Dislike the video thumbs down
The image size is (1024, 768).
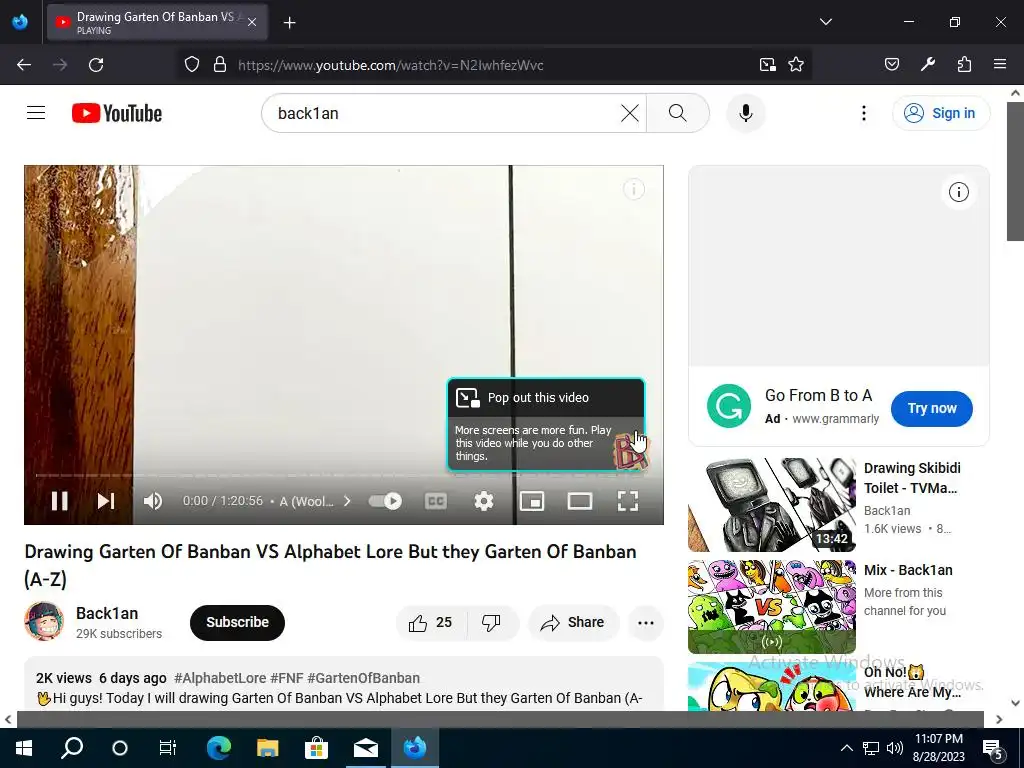(x=492, y=622)
